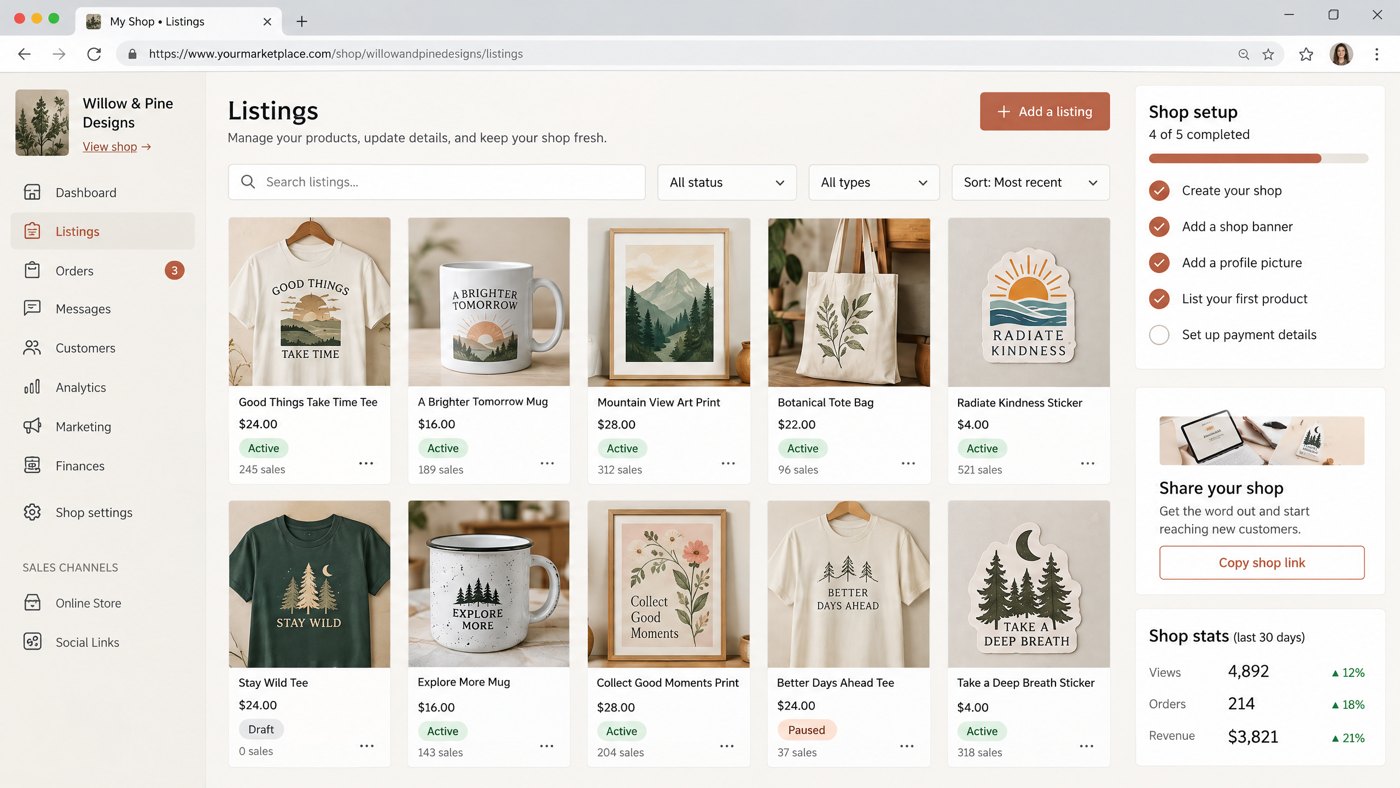The image size is (1400, 788).
Task: Click the Online Store icon
Action: coord(32,603)
